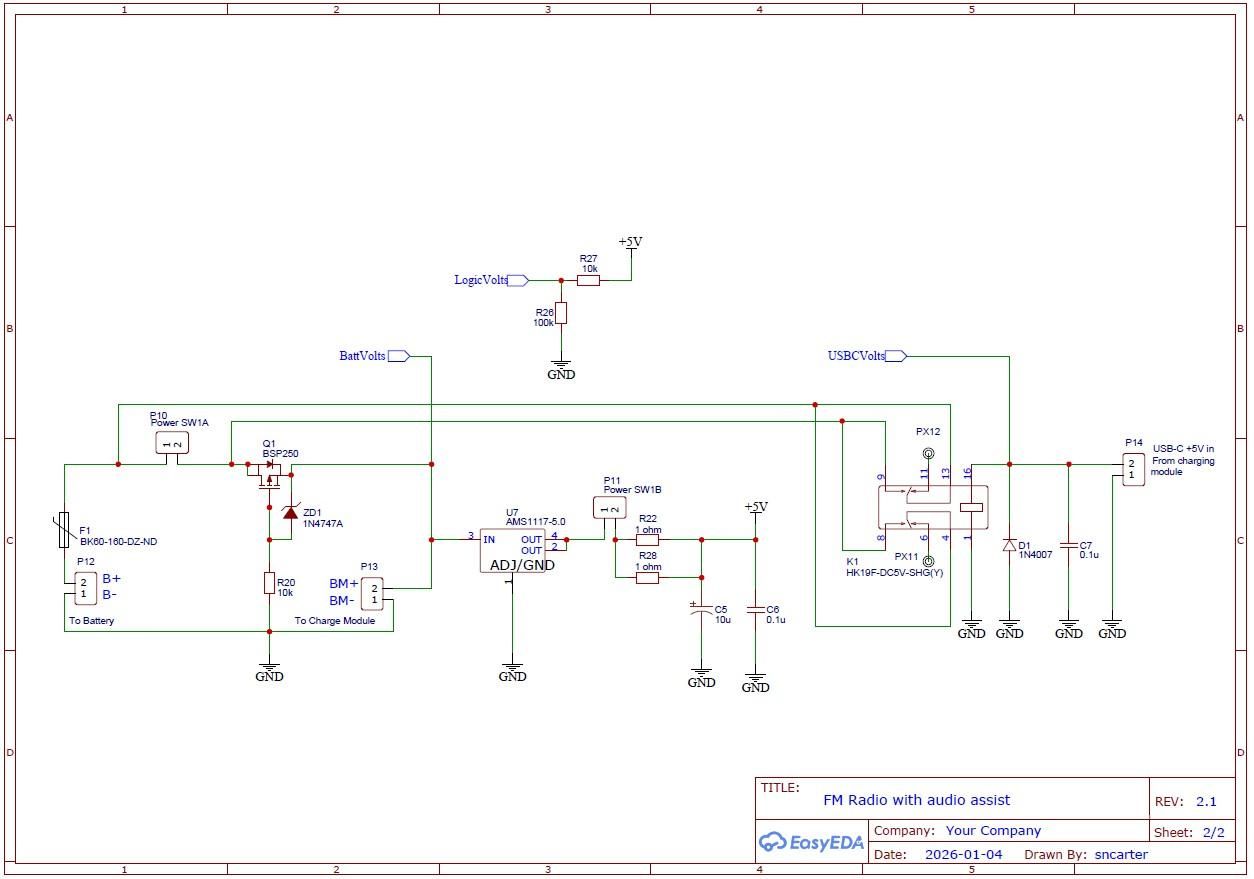This screenshot has width=1254, height=879.
Task: Click the P12 battery connector symbol
Action: pyautogui.click(x=87, y=588)
